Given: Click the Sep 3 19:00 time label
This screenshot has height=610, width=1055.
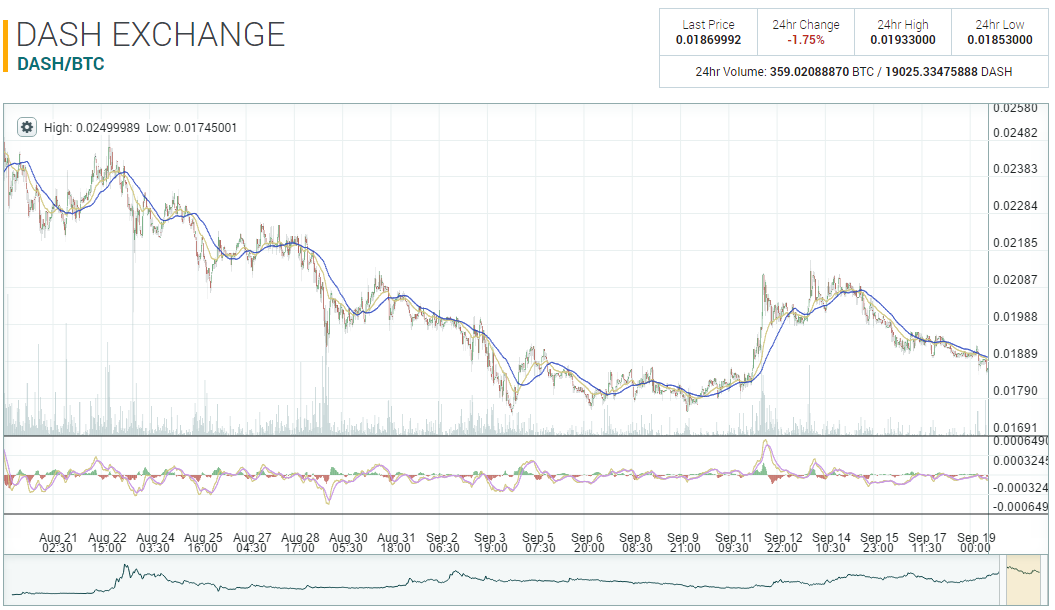Looking at the screenshot, I should coord(492,542).
